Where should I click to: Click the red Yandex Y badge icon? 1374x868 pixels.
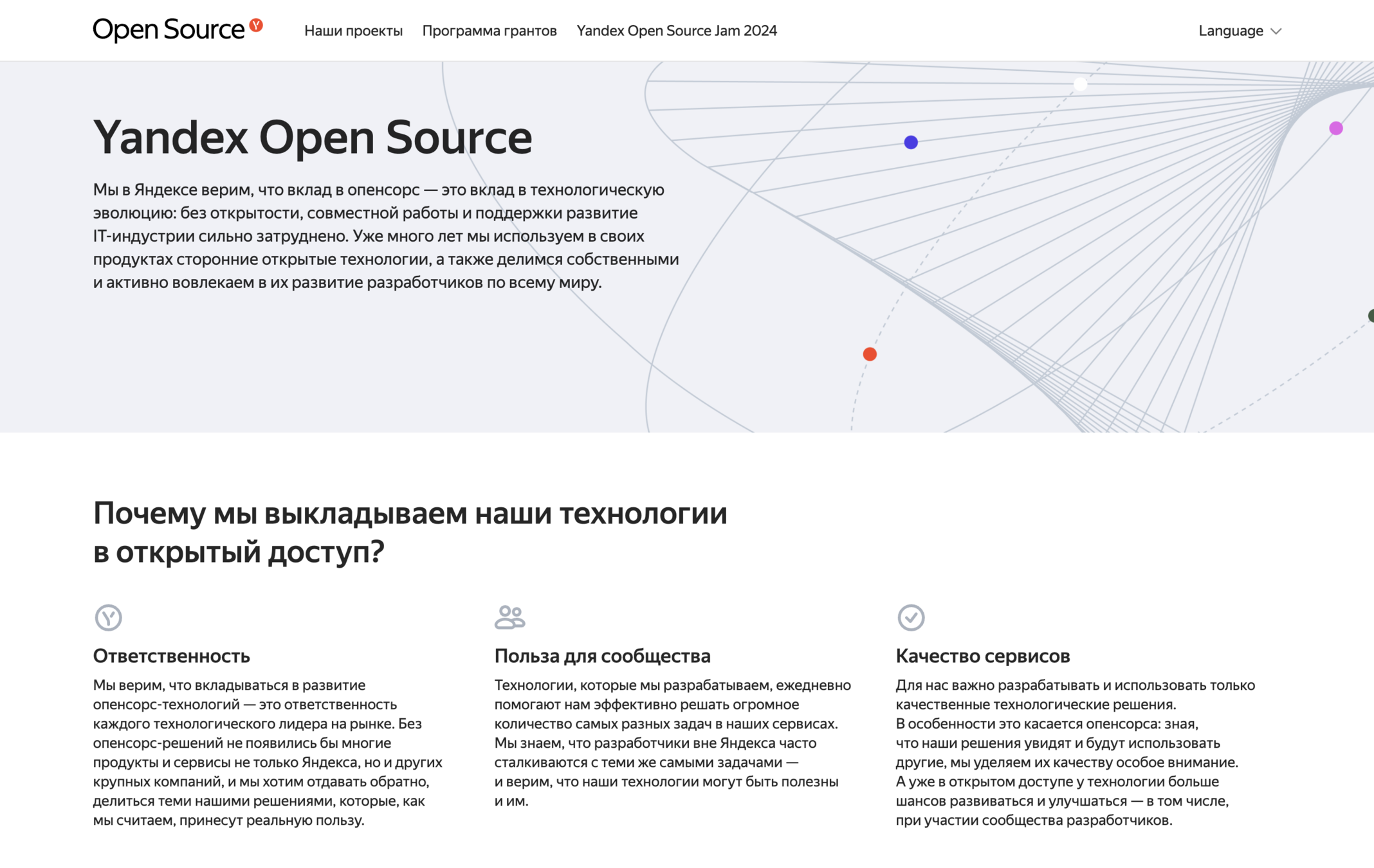256,25
